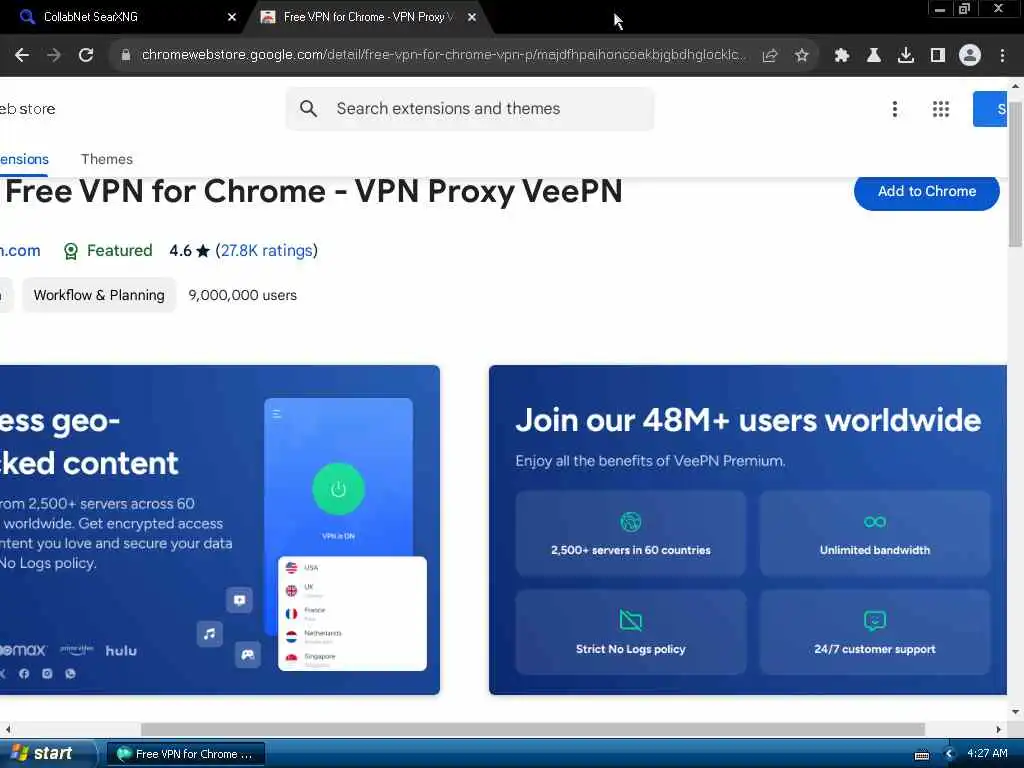Screen dimensions: 1024x768
Task: Click the developer website link ending in .com
Action: point(20,251)
